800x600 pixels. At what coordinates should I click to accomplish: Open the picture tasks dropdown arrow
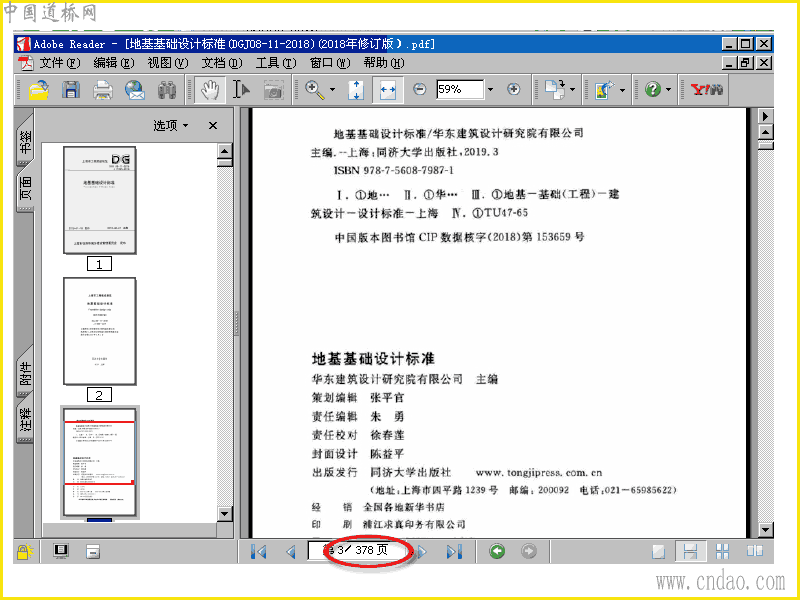[622, 90]
